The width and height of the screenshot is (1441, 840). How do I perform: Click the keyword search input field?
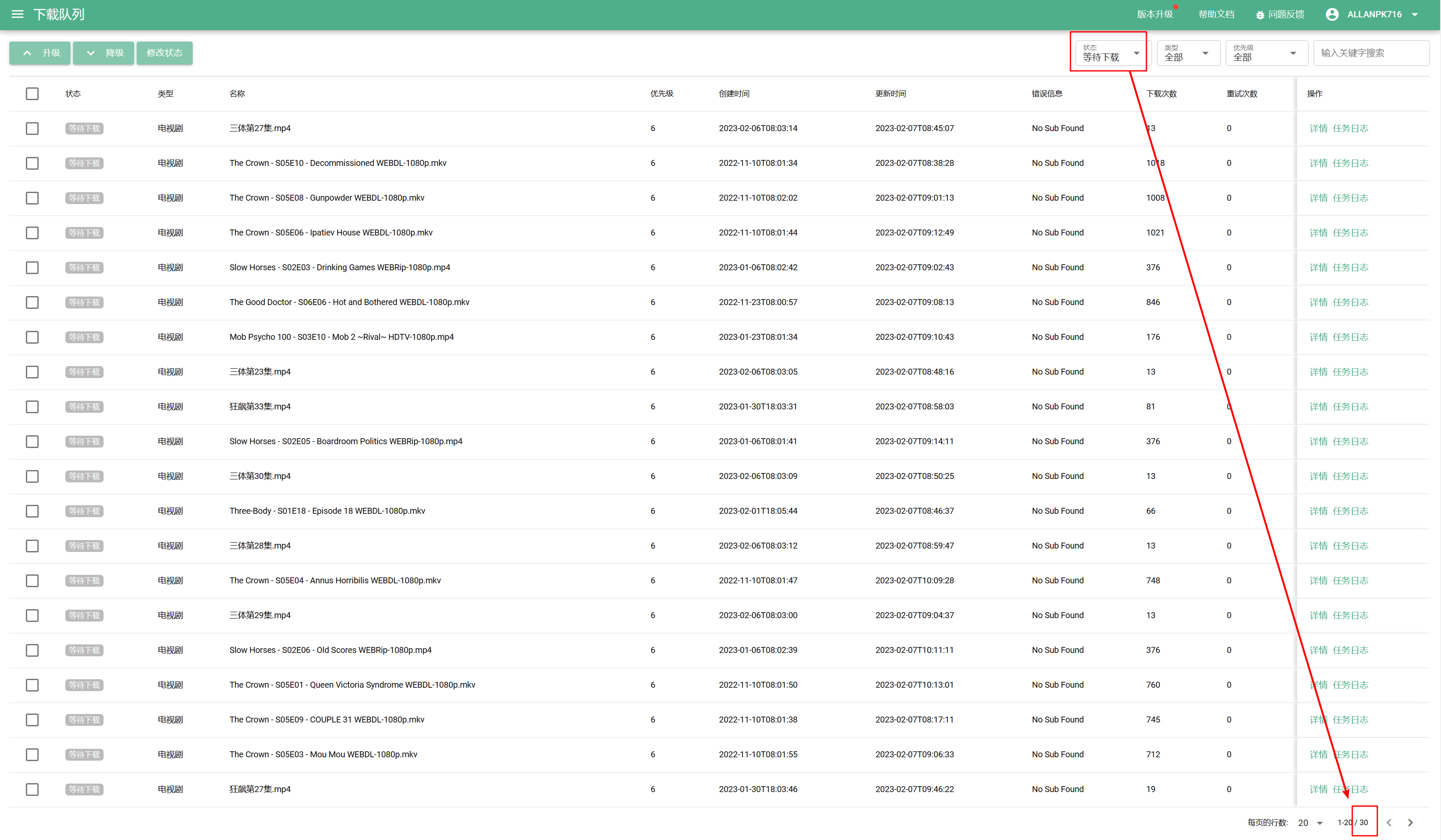[1371, 53]
